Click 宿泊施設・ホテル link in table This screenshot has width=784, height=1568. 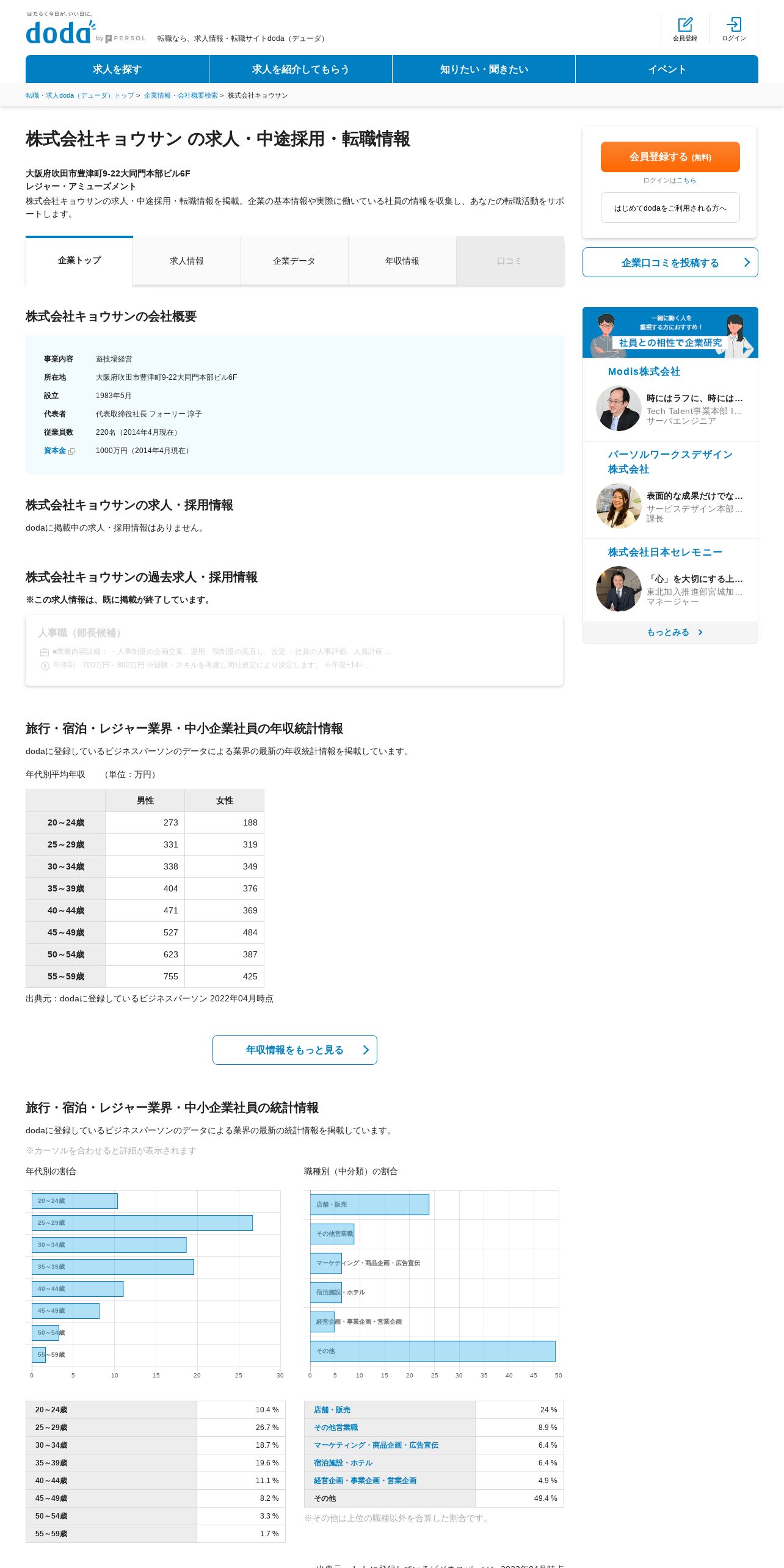coord(343,1463)
